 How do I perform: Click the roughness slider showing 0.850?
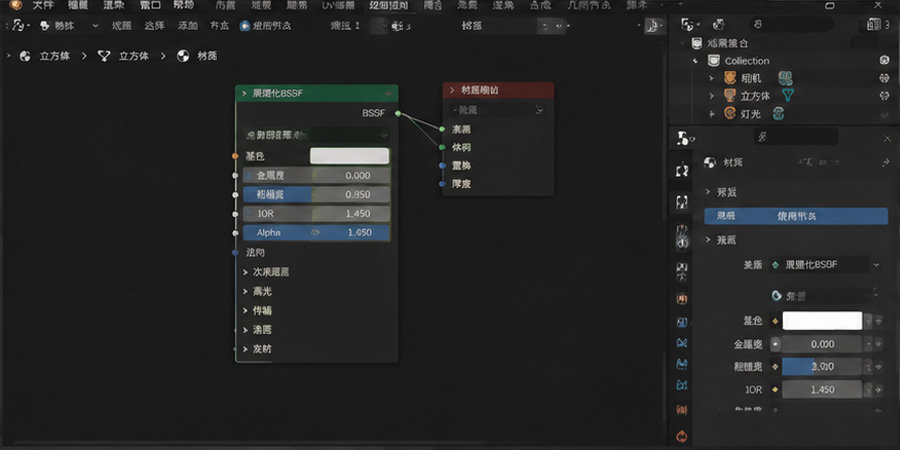[x=316, y=195]
